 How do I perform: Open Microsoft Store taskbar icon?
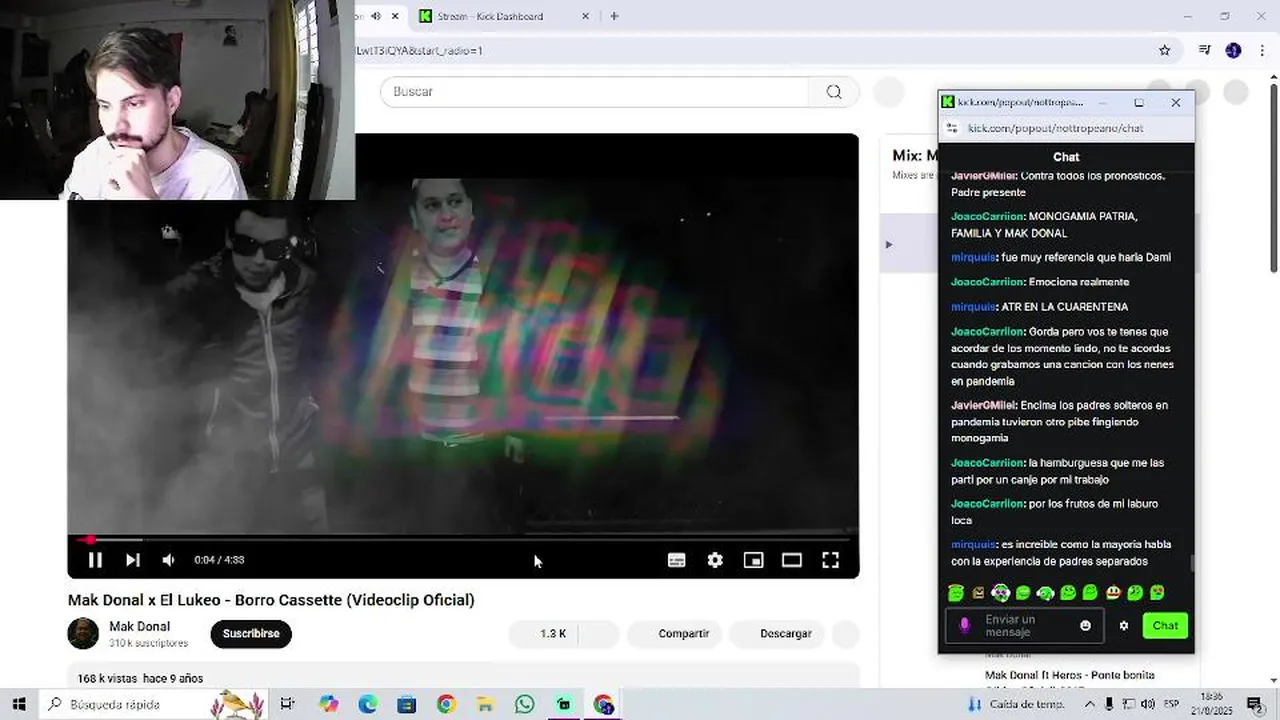pyautogui.click(x=407, y=704)
